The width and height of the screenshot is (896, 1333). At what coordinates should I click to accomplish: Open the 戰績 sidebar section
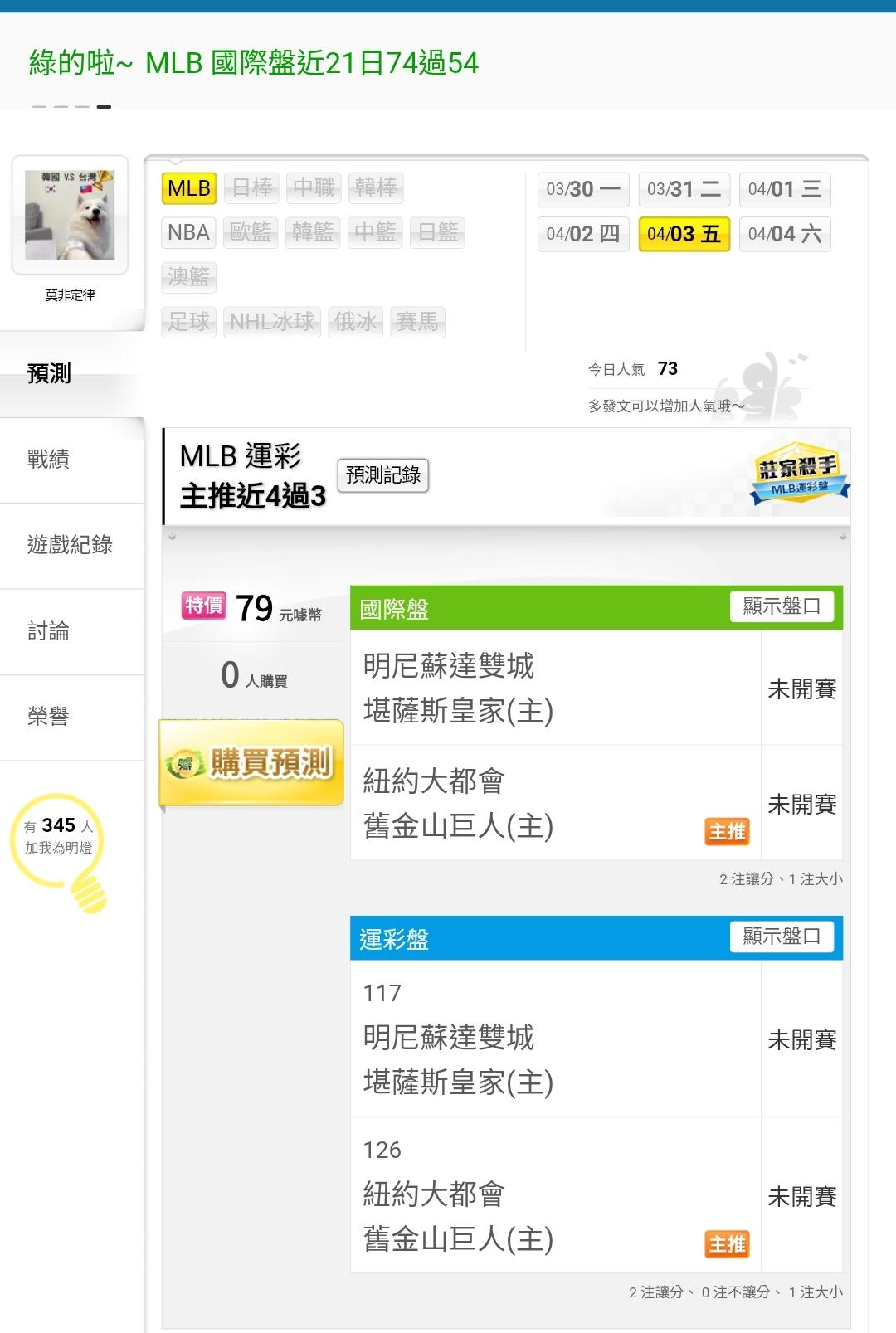coord(48,459)
